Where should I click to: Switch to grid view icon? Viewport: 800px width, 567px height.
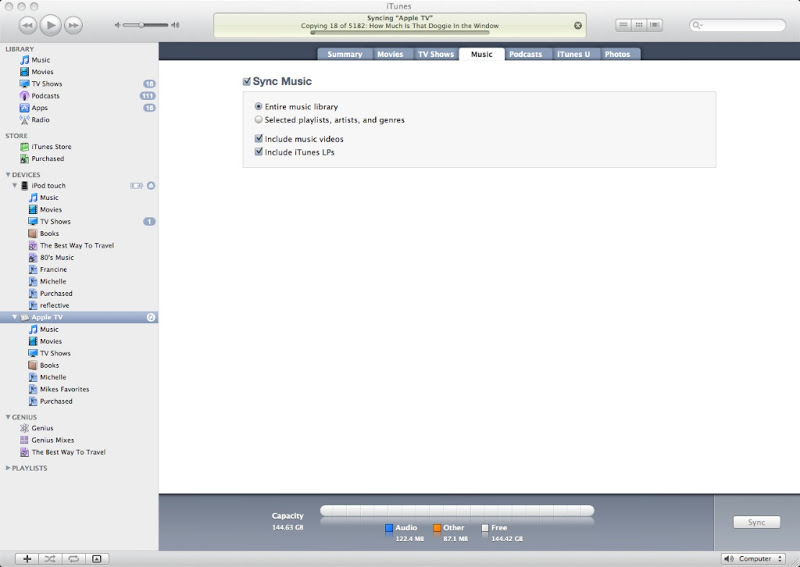coord(639,25)
